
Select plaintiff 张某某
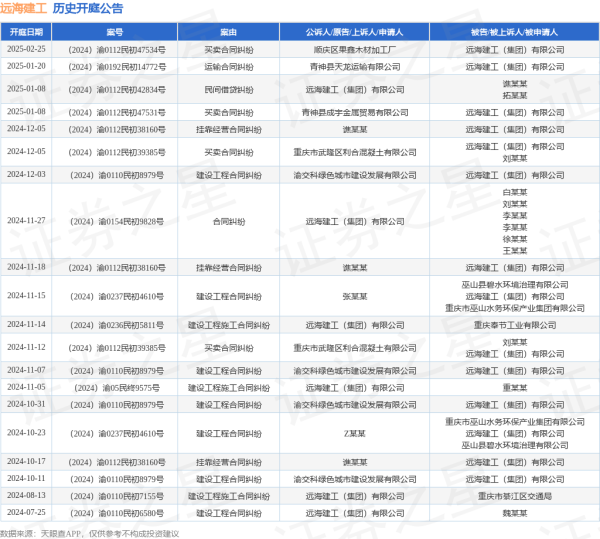click(x=354, y=296)
